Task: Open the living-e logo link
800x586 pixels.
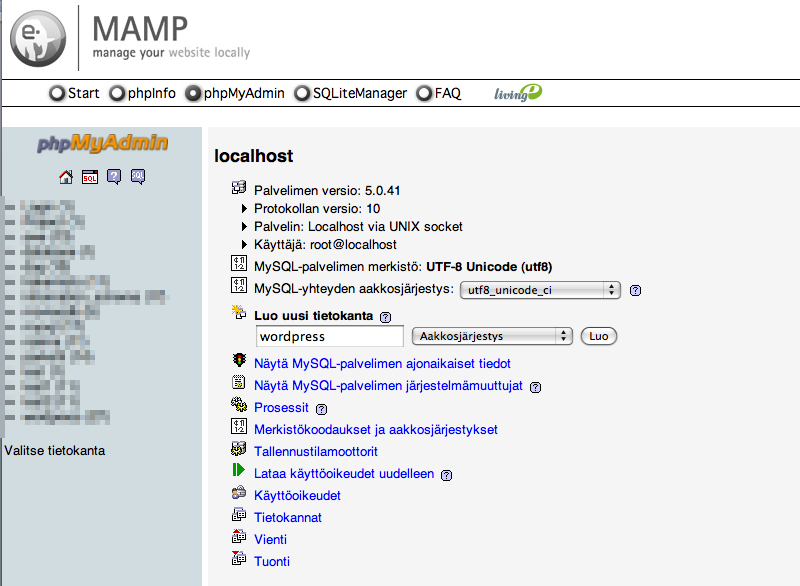Action: (518, 93)
